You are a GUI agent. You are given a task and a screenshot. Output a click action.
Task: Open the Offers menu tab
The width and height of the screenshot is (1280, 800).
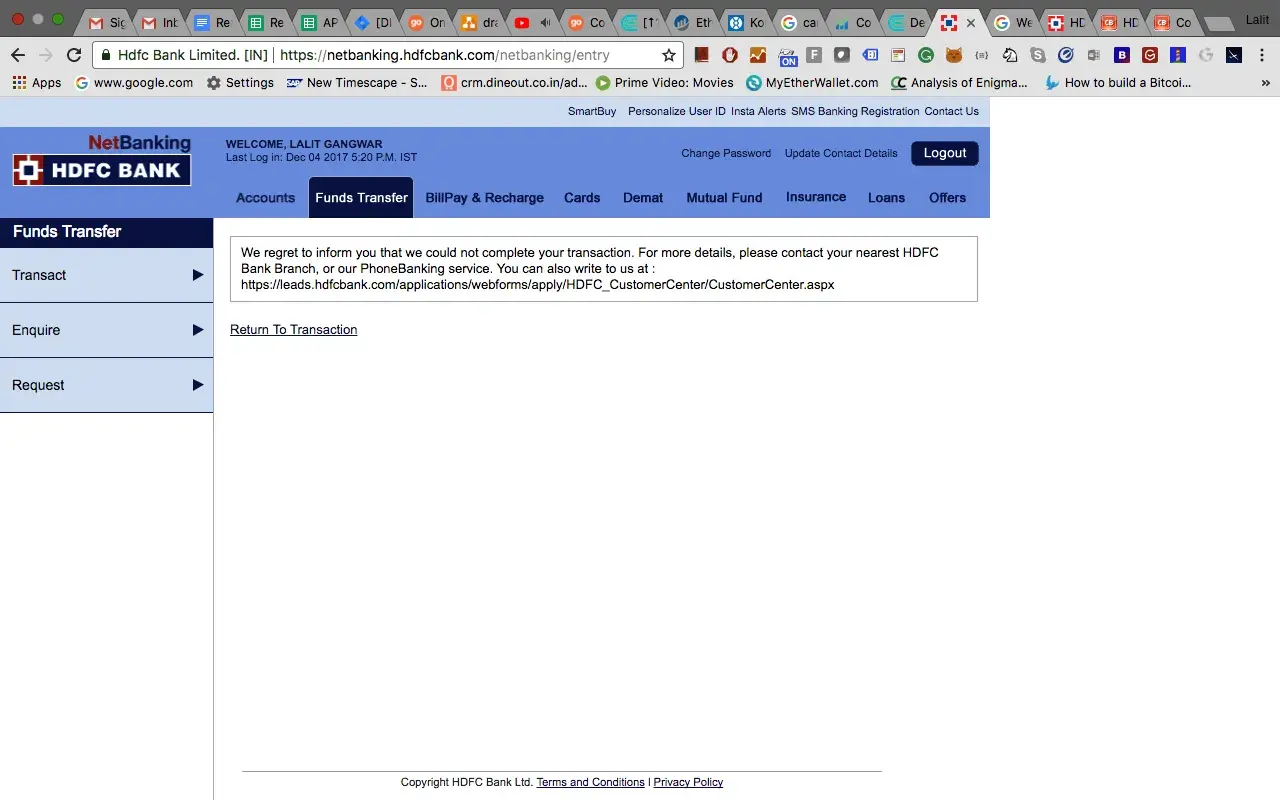947,198
